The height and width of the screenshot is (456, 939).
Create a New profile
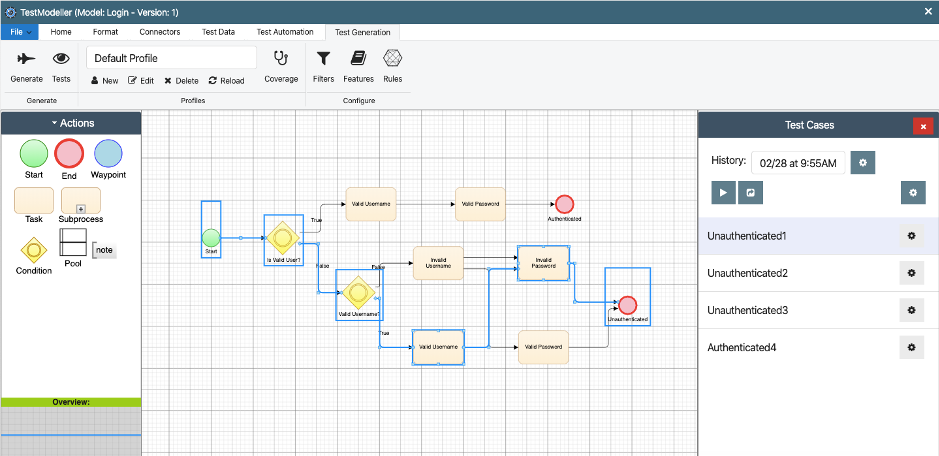104,81
